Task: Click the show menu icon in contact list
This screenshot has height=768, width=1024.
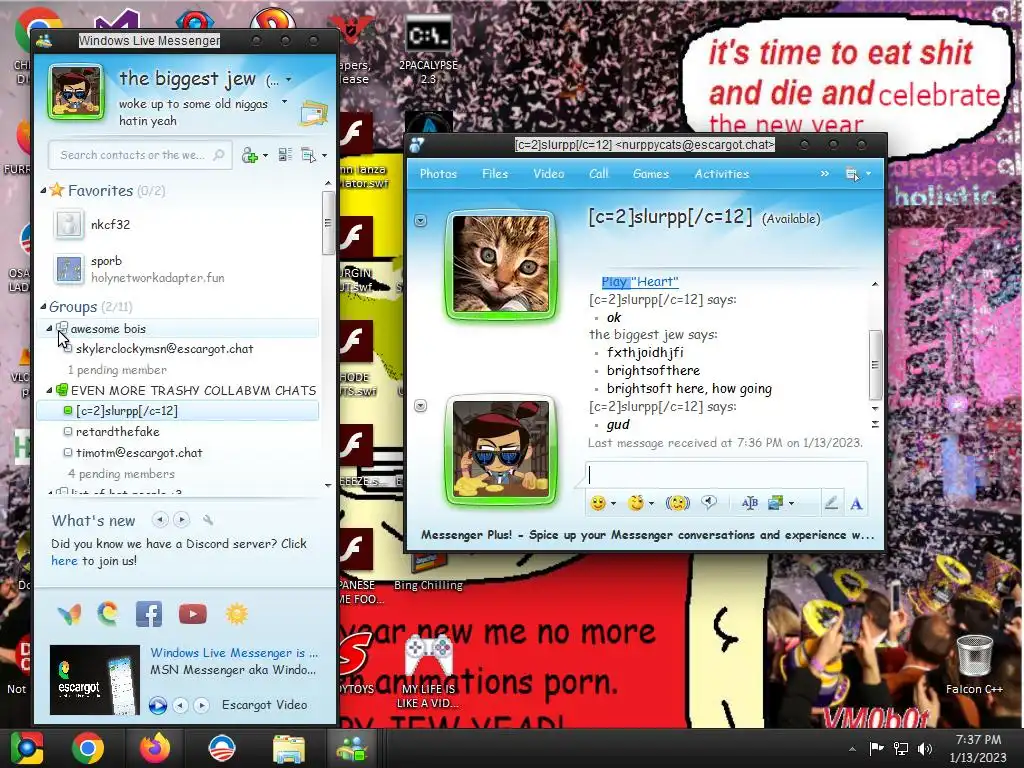Action: click(x=308, y=155)
